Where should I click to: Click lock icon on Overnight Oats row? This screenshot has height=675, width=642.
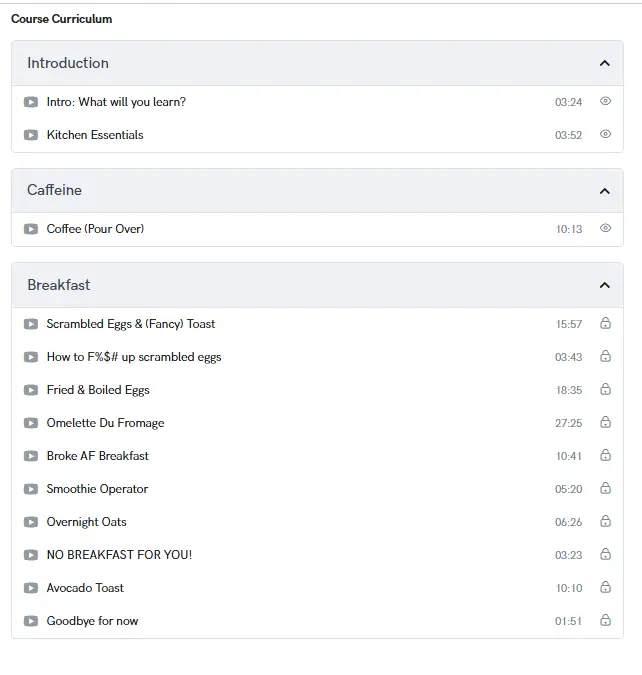[605, 522]
